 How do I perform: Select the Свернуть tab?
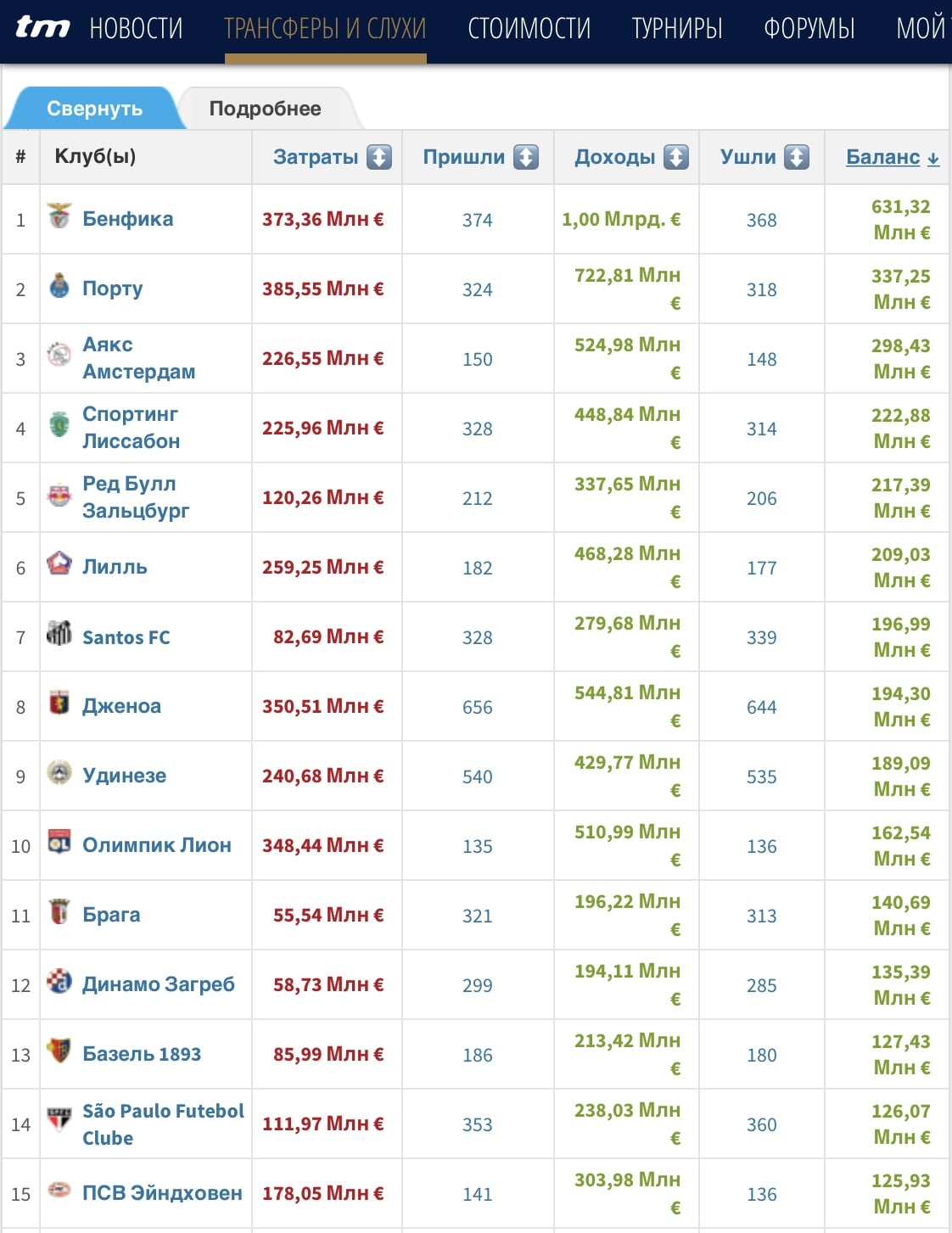tap(95, 109)
